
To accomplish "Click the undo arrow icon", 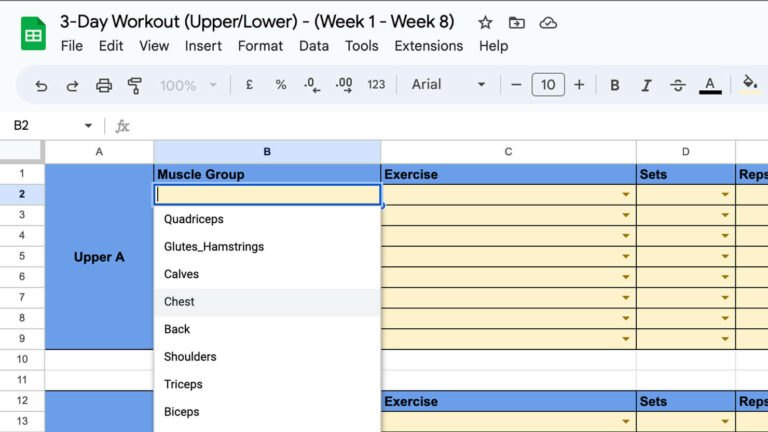I will tap(41, 85).
